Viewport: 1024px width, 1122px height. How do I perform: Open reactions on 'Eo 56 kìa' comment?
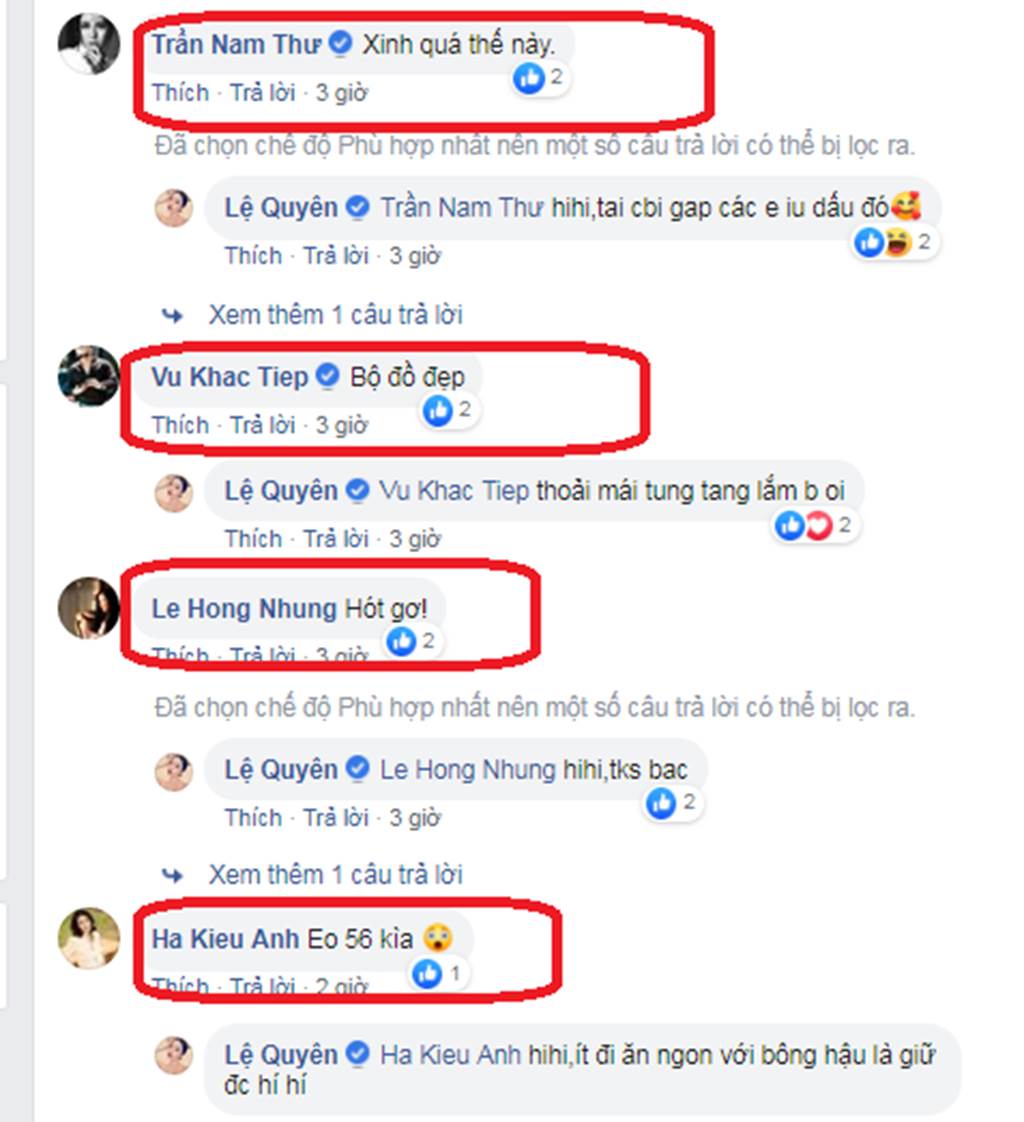[x=438, y=974]
